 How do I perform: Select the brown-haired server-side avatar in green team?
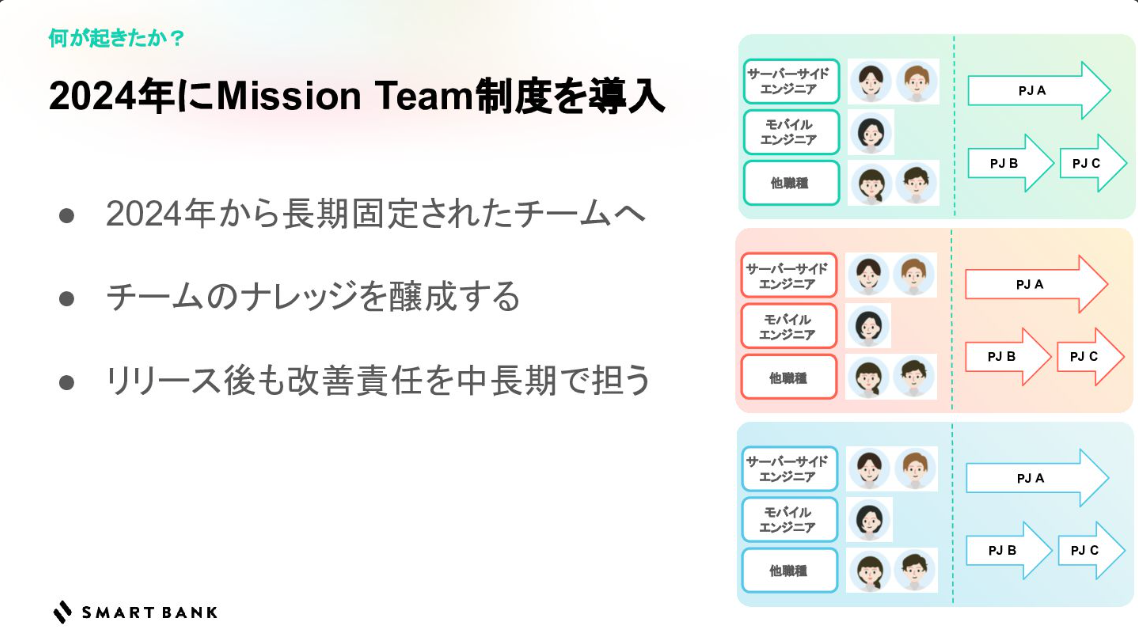pyautogui.click(x=916, y=81)
